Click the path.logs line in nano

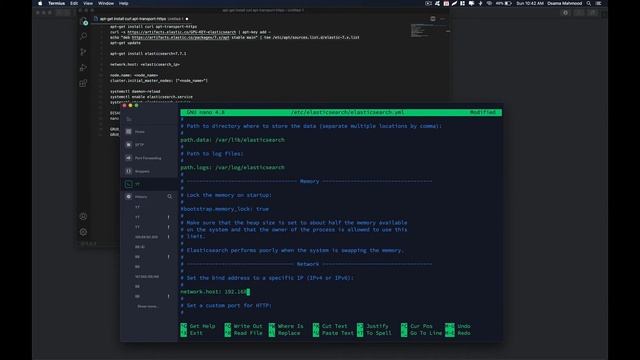[233, 167]
